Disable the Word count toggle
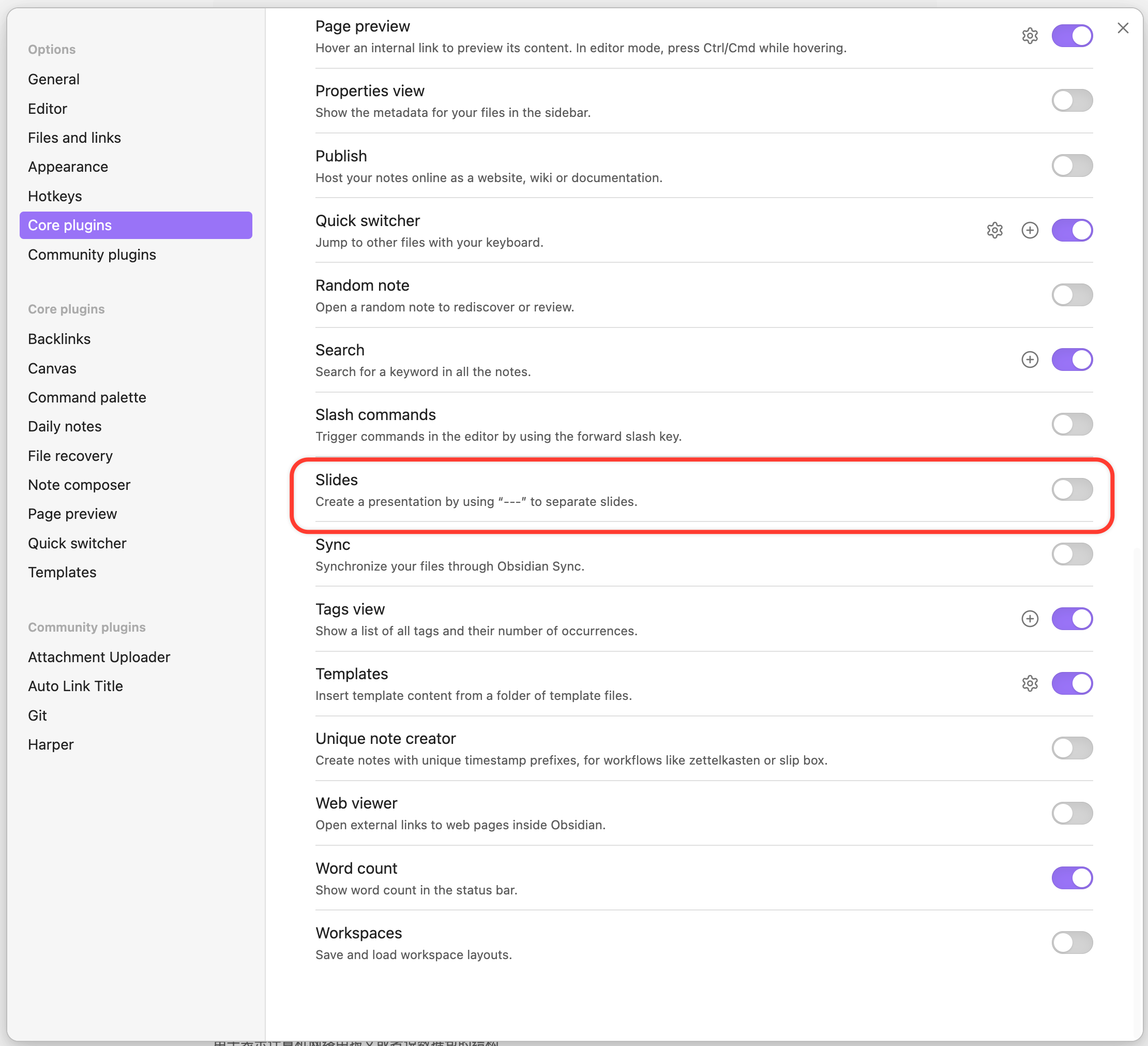 (1071, 878)
